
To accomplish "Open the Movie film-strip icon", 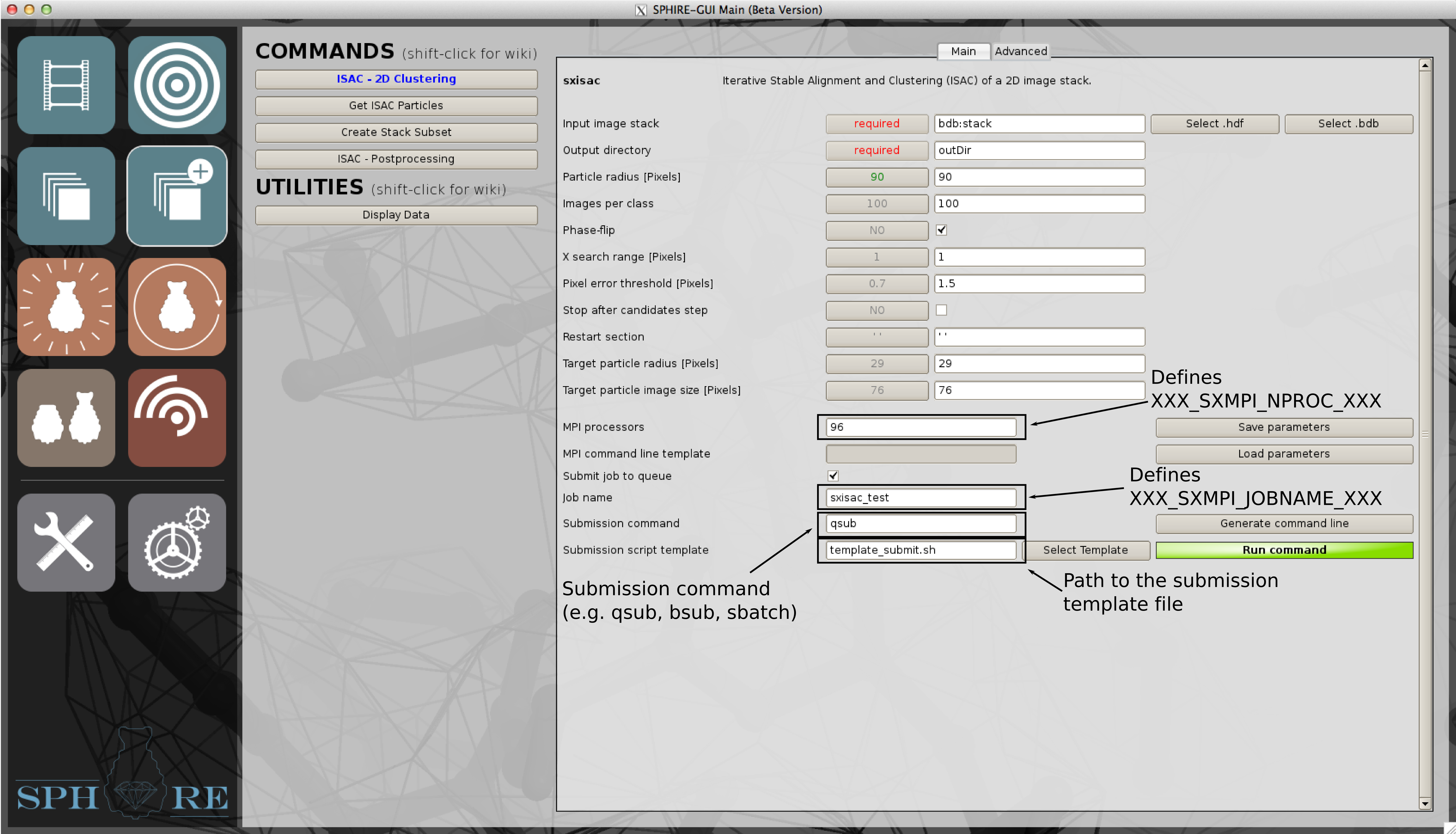I will pos(66,85).
